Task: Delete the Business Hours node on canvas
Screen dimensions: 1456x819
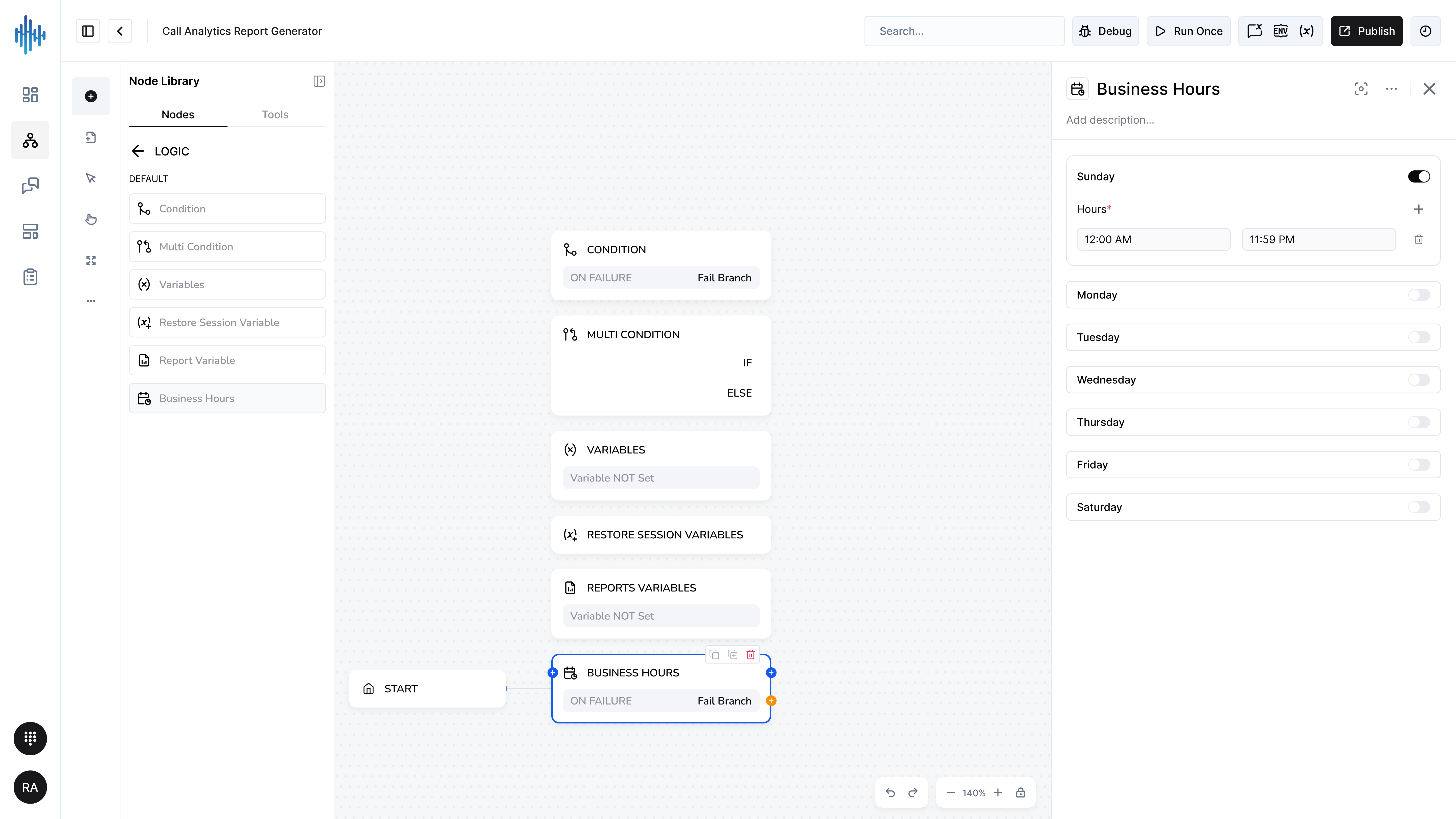Action: tap(750, 654)
